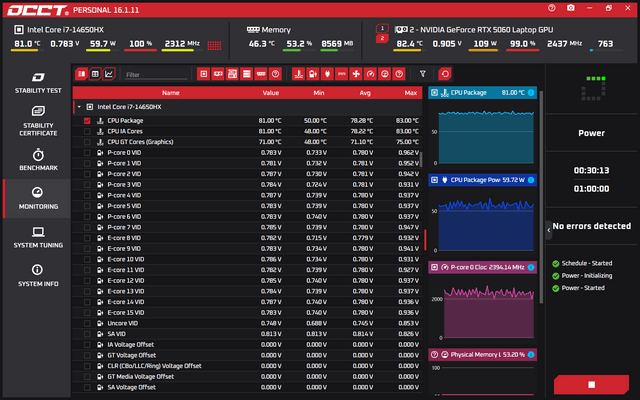Toggle the voltage sensor type filter
Viewport: 640px width, 400px height.
313,74
